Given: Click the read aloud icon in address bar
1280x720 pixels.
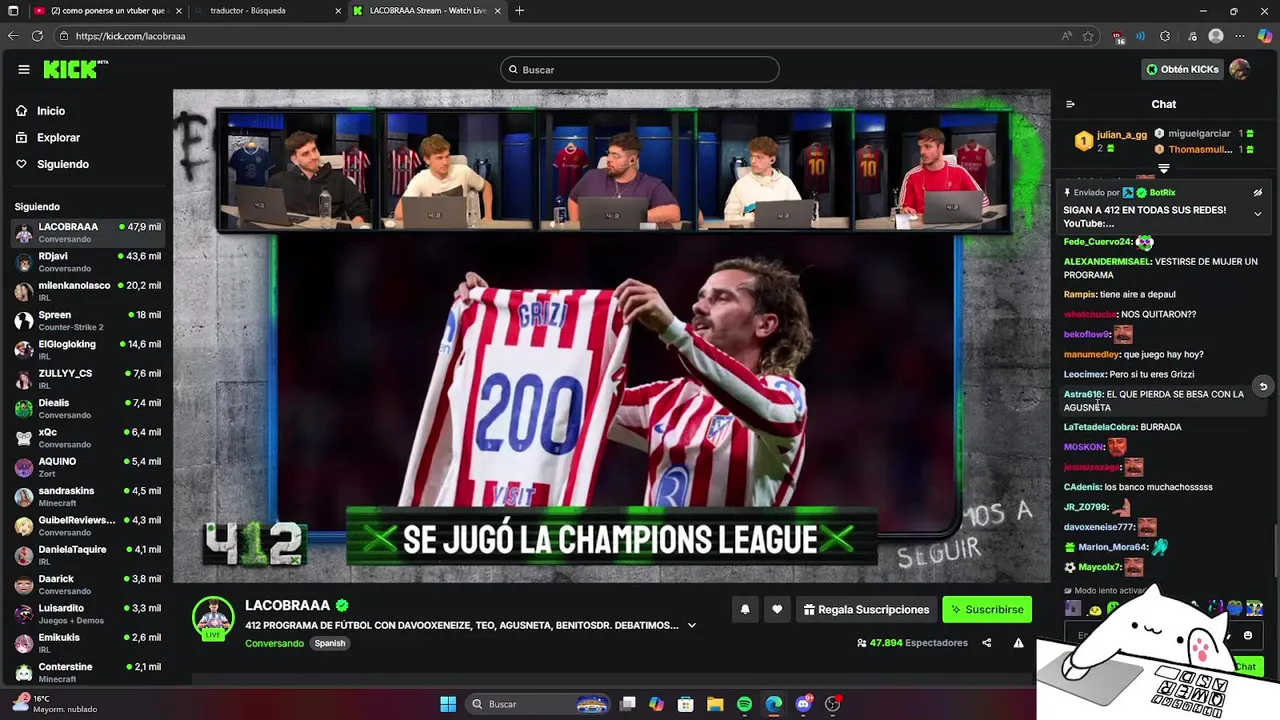Looking at the screenshot, I should pos(1067,36).
